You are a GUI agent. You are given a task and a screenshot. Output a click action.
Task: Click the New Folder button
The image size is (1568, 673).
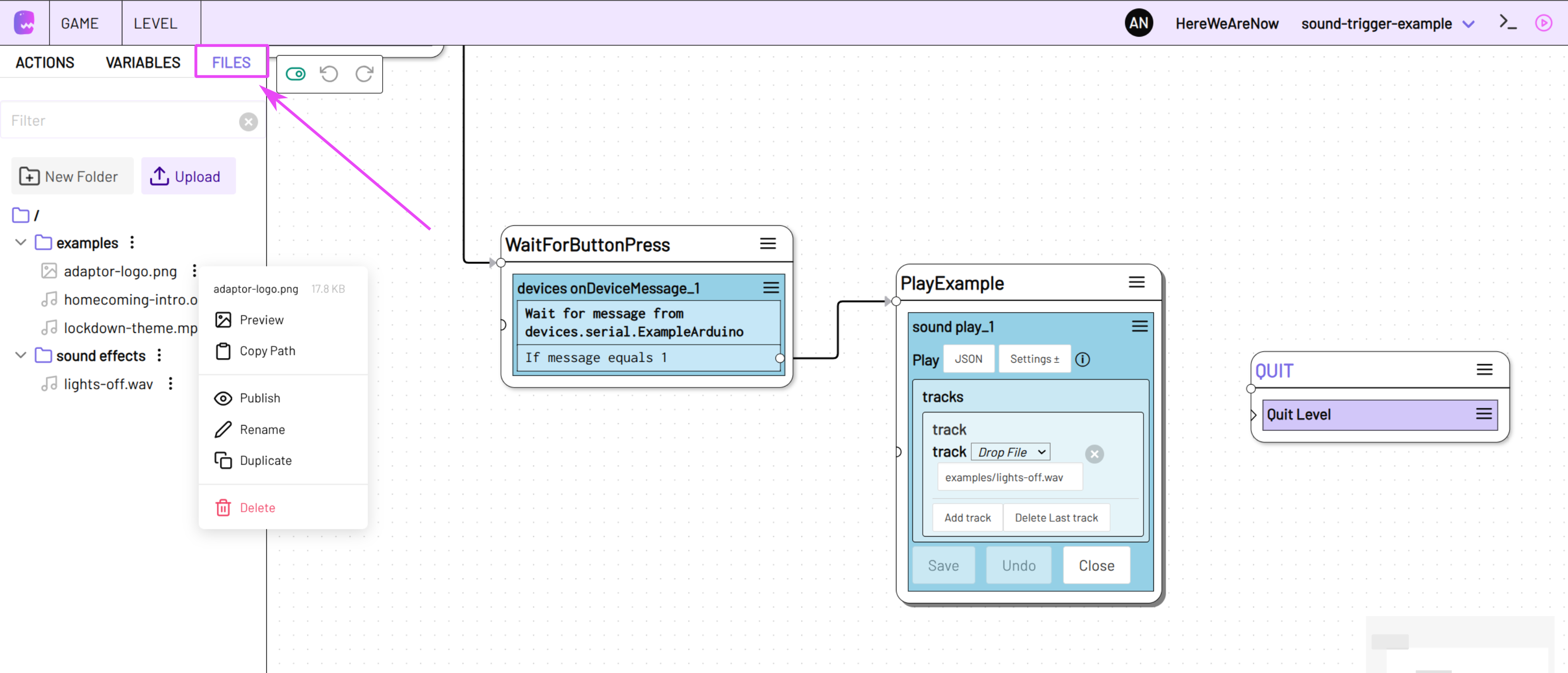72,176
